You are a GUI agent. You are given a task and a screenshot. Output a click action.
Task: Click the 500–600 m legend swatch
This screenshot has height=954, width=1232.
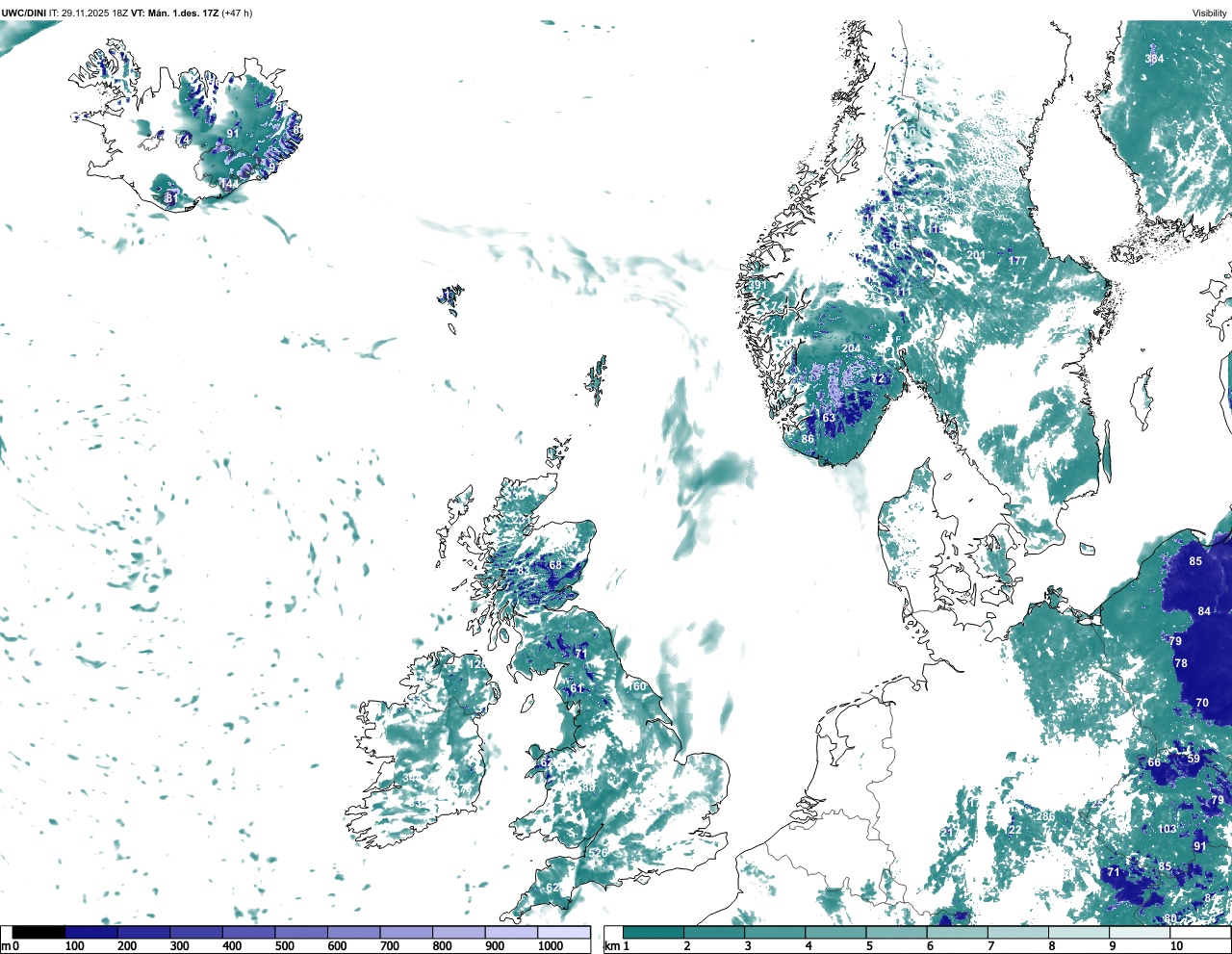(301, 933)
